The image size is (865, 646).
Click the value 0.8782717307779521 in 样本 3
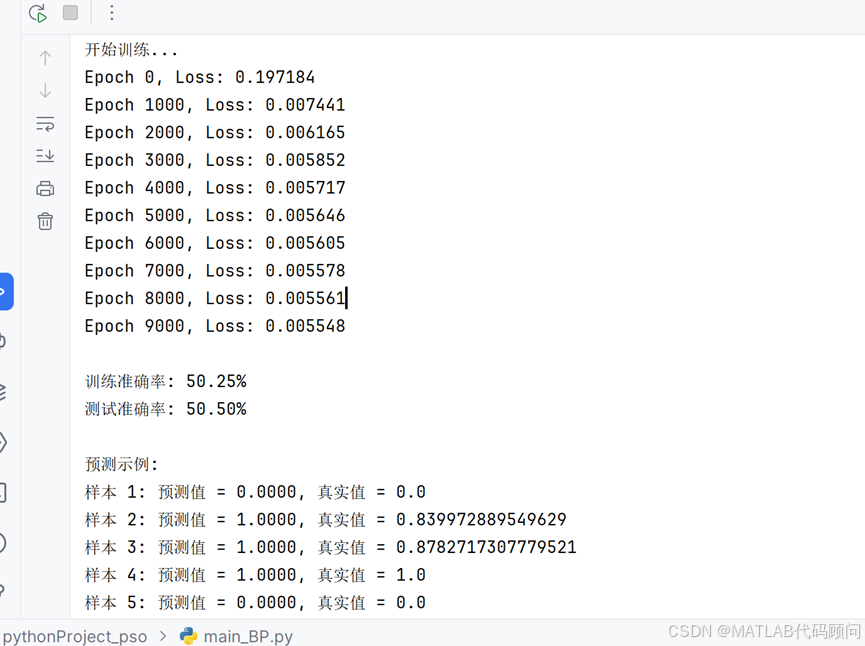(x=486, y=547)
